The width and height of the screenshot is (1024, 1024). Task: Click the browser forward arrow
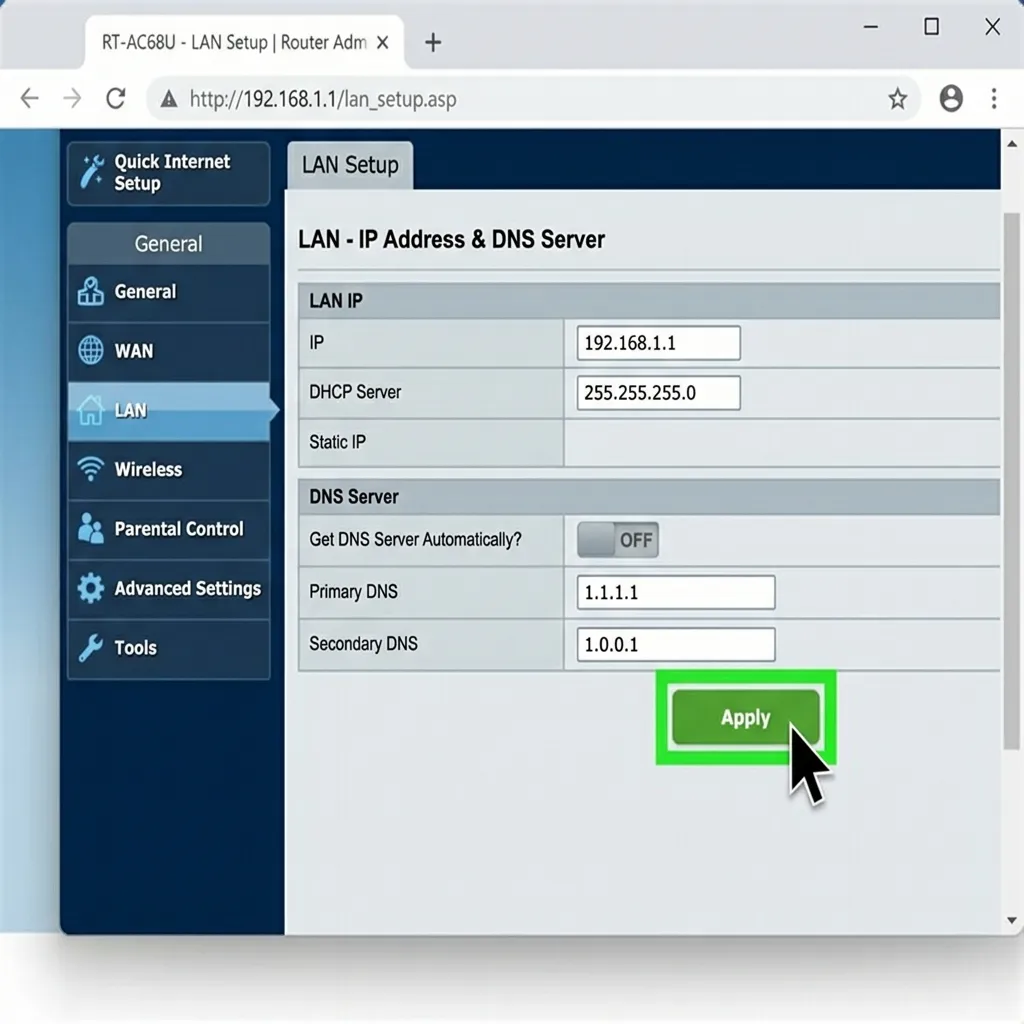(72, 99)
